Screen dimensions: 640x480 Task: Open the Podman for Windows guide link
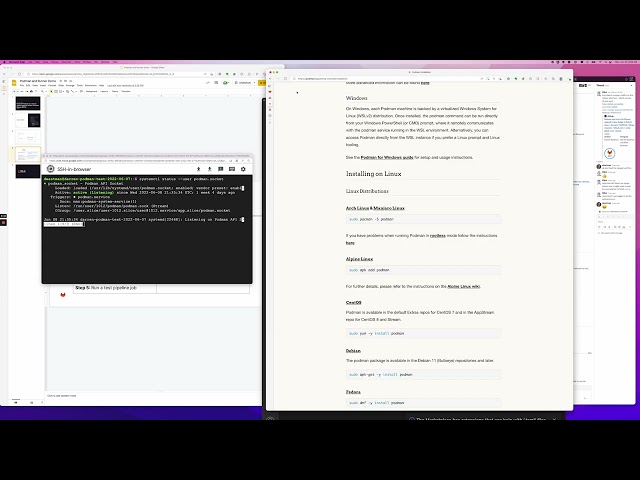[x=387, y=158]
